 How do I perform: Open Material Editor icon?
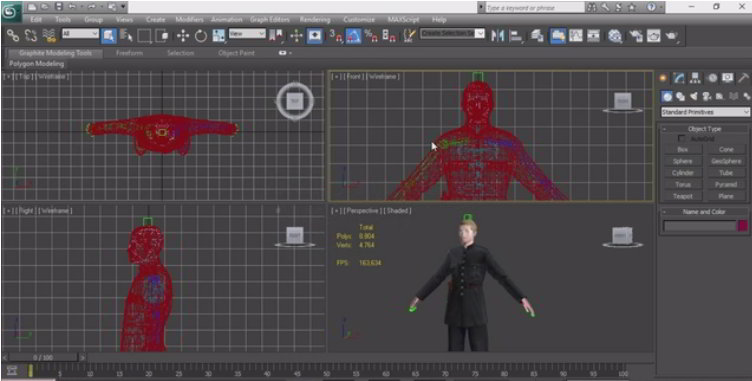[615, 36]
